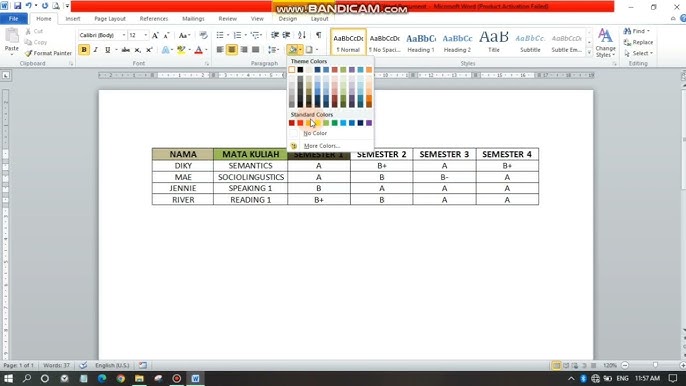Click the Increase Indent icon
Image resolution: width=686 pixels, height=386 pixels.
[286, 35]
